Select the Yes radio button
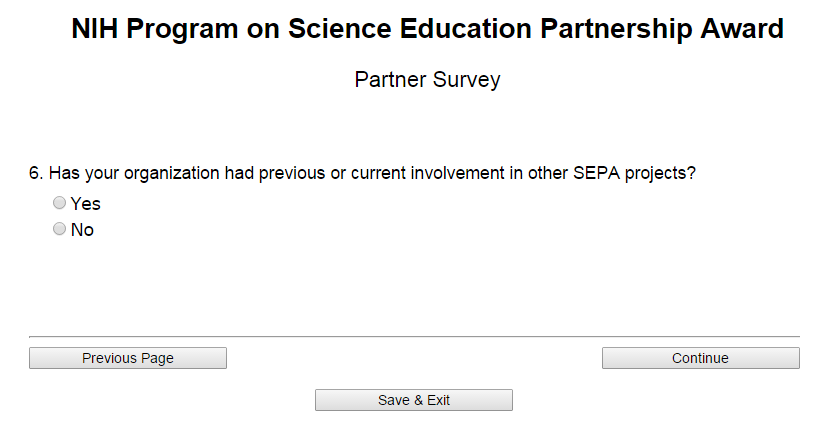This screenshot has width=820, height=439. [60, 203]
